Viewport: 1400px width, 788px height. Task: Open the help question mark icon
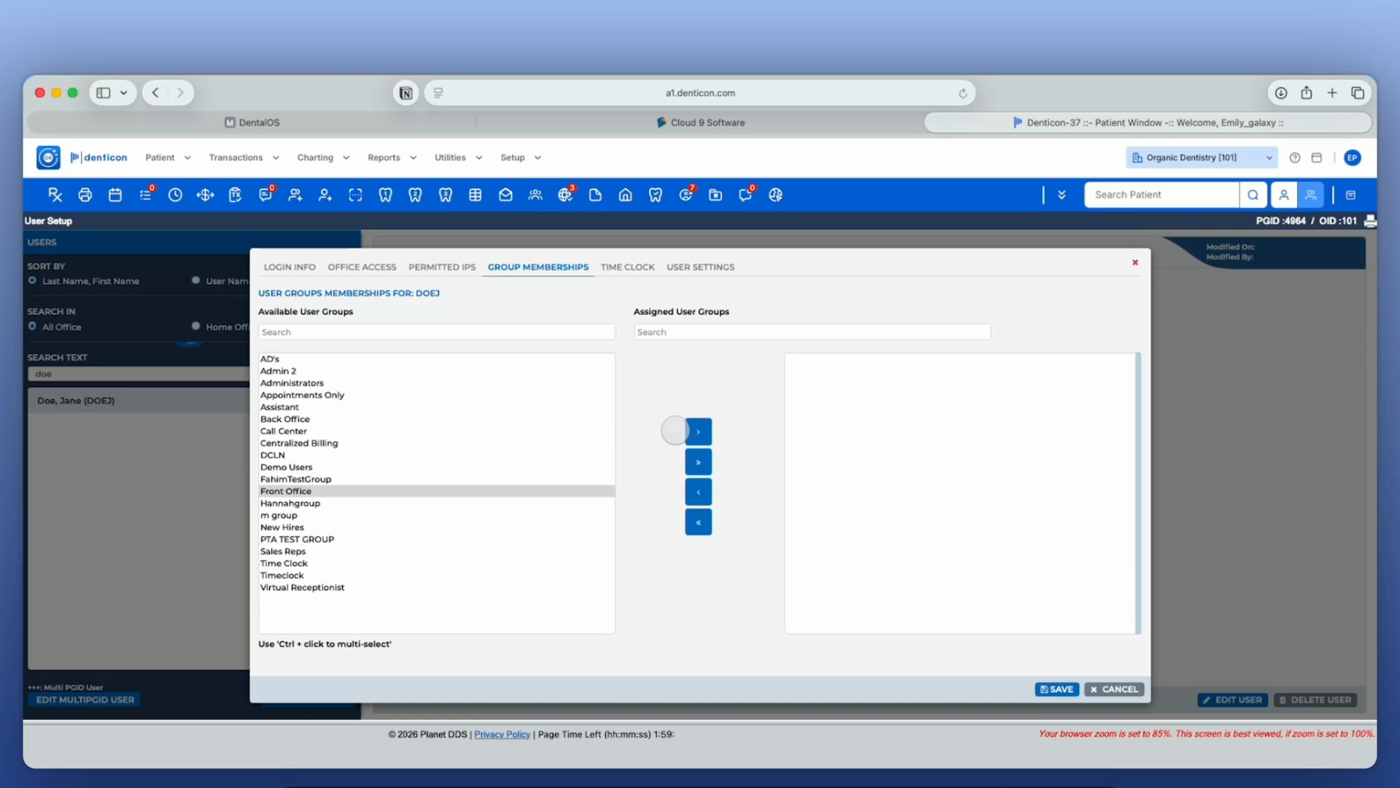1295,158
